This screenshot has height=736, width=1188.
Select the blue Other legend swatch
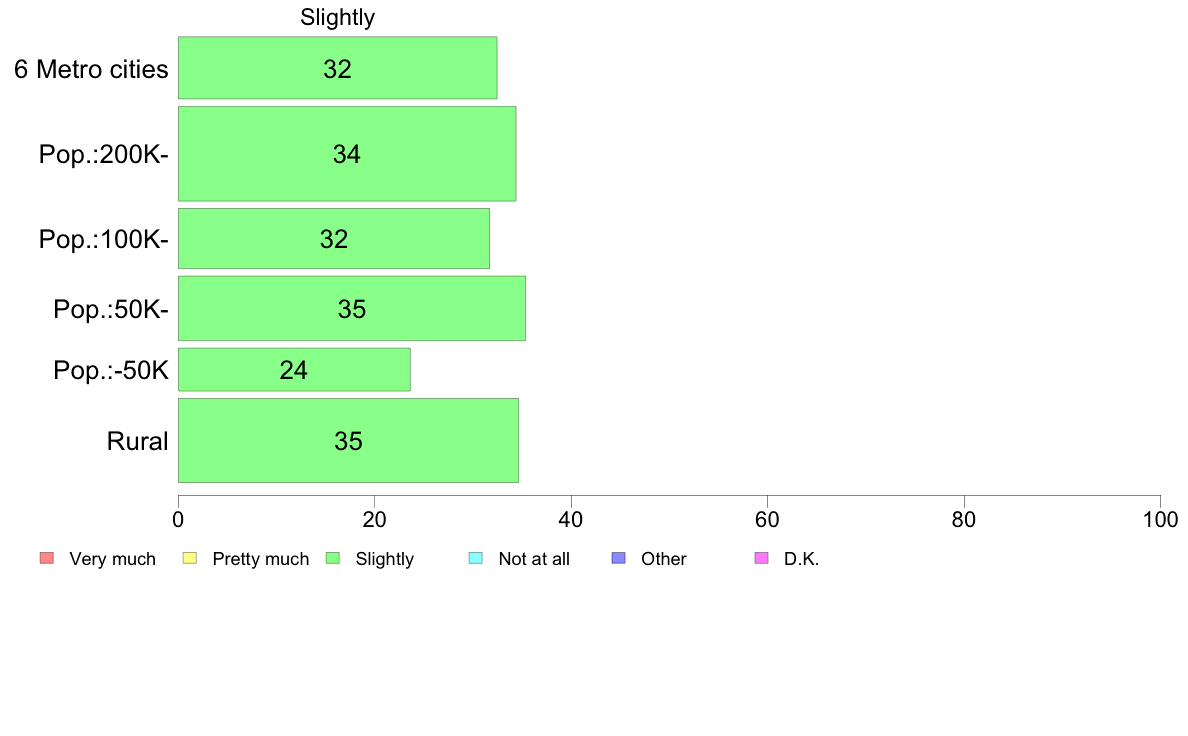(x=618, y=558)
